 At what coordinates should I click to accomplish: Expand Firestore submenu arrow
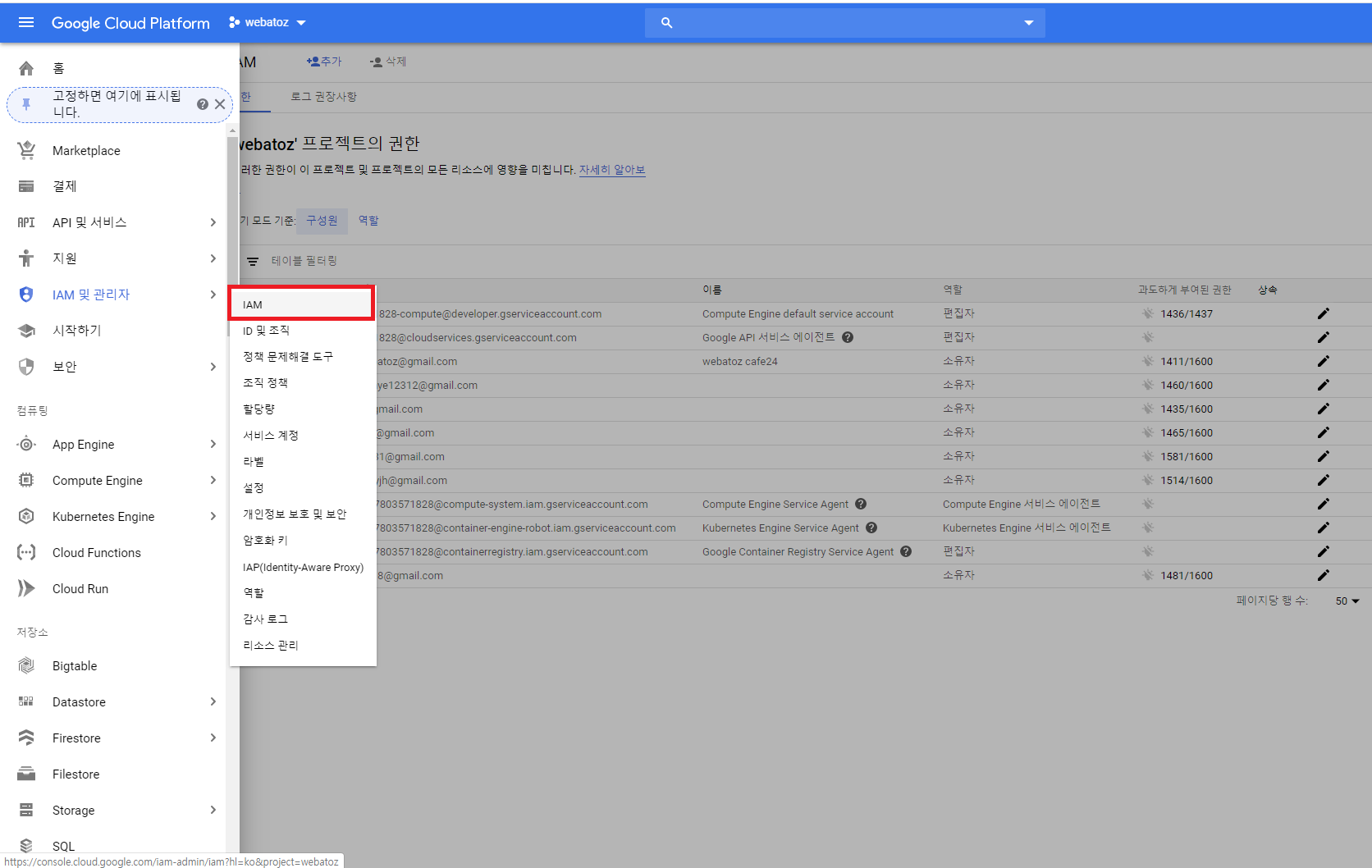tap(213, 738)
